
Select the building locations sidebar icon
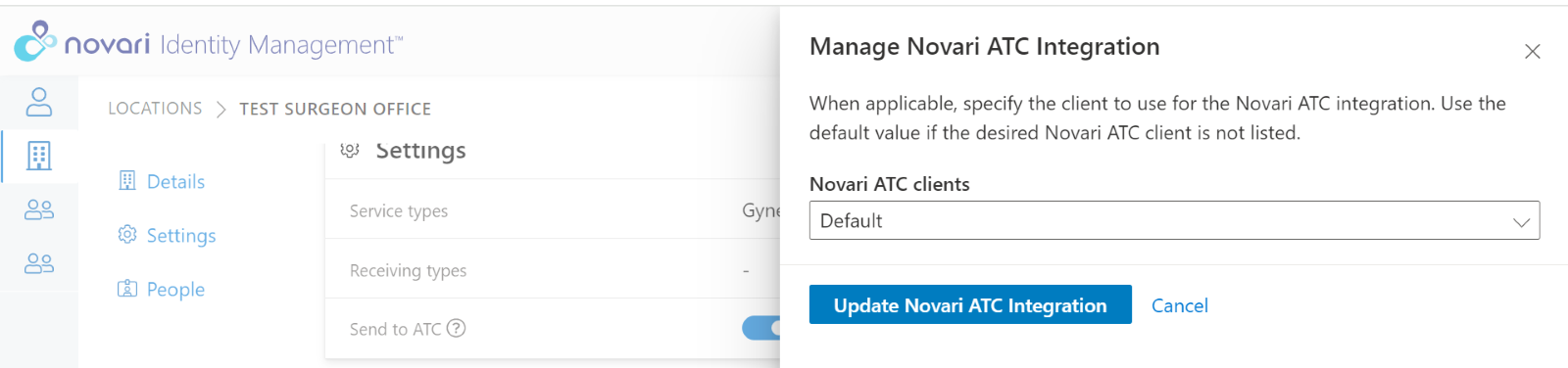pyautogui.click(x=39, y=156)
